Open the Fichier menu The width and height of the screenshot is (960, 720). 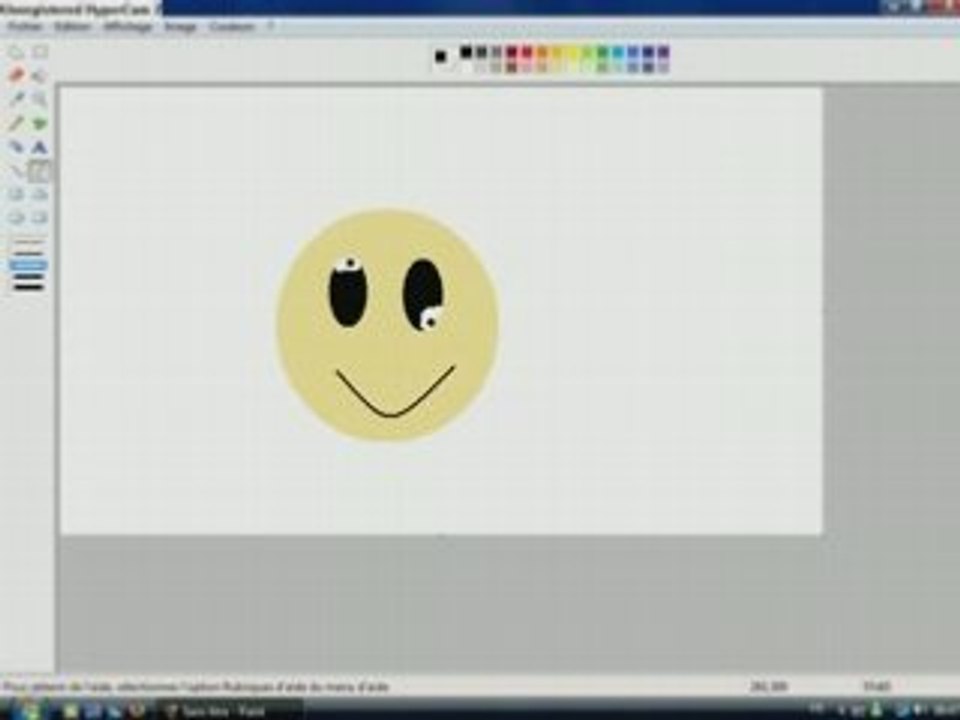point(25,27)
